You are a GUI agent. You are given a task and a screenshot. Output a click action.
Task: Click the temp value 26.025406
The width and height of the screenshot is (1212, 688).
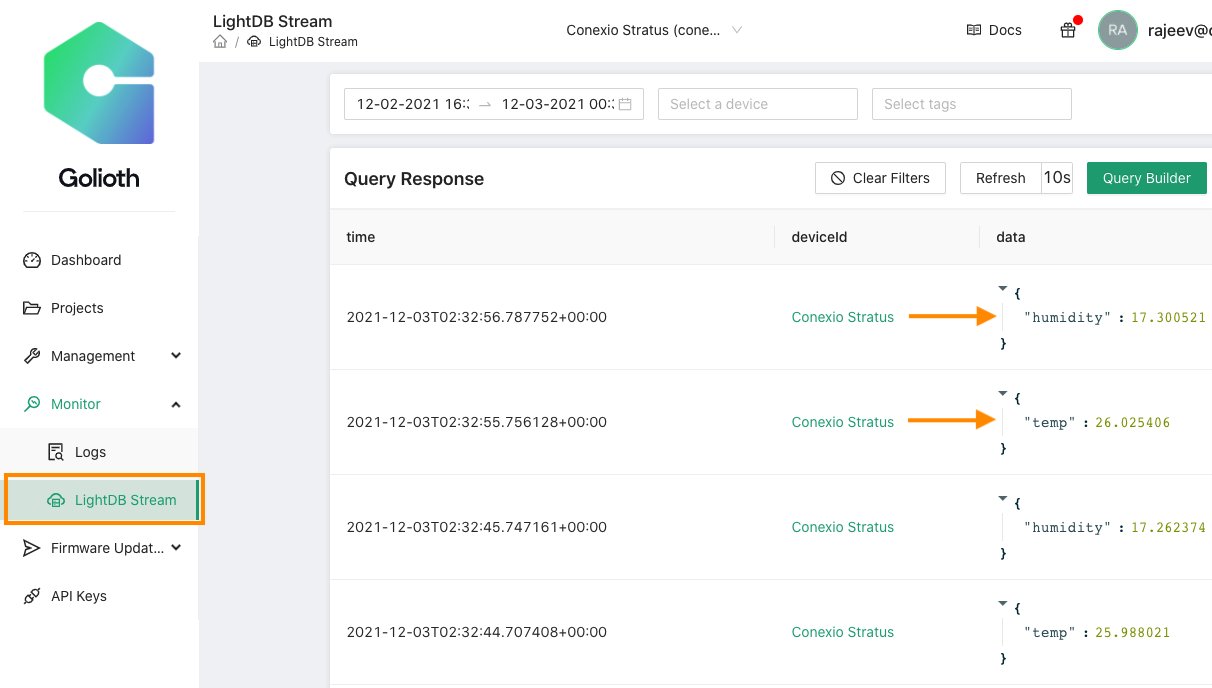pyautogui.click(x=1132, y=422)
